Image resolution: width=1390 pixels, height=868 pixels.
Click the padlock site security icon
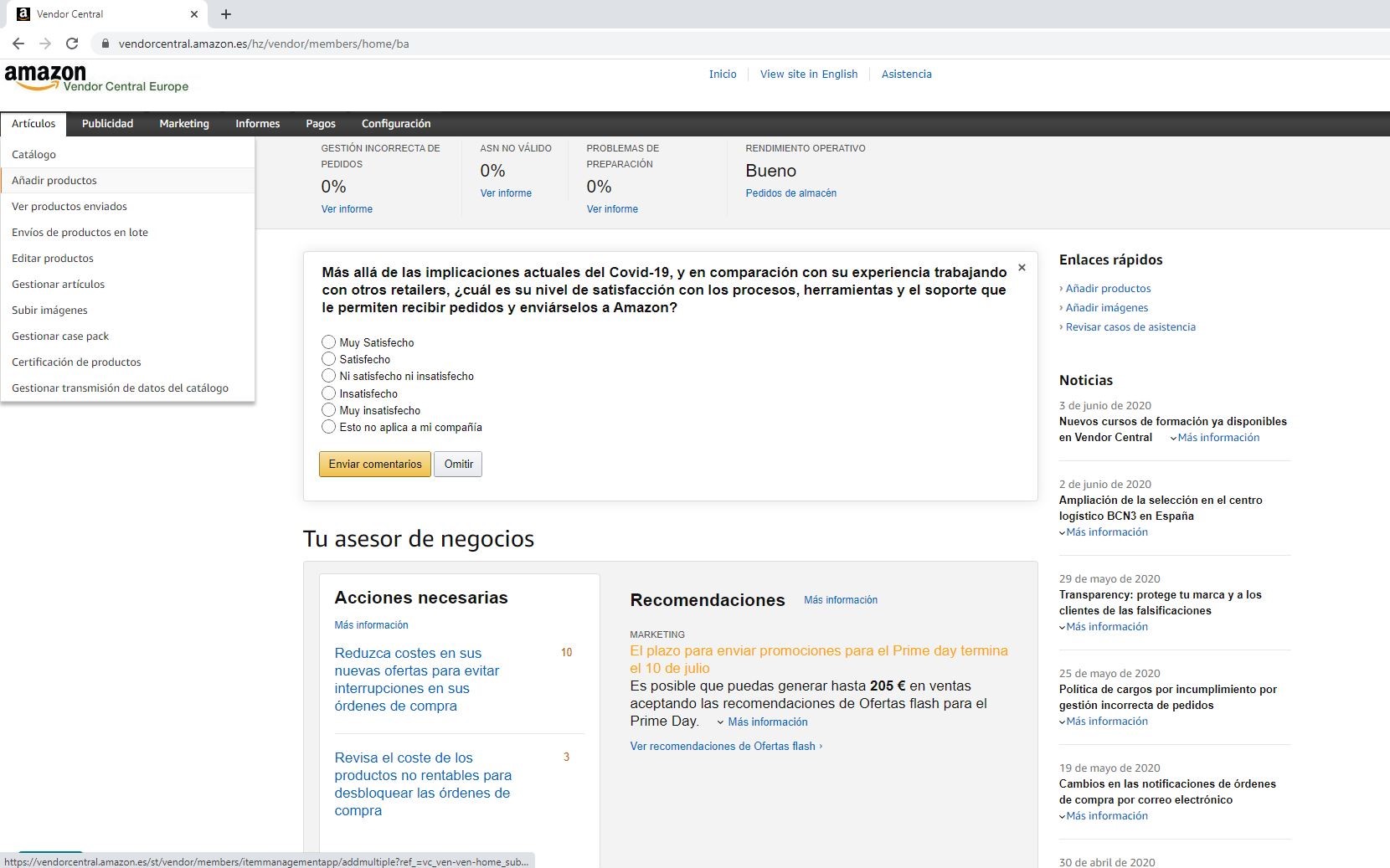(105, 44)
